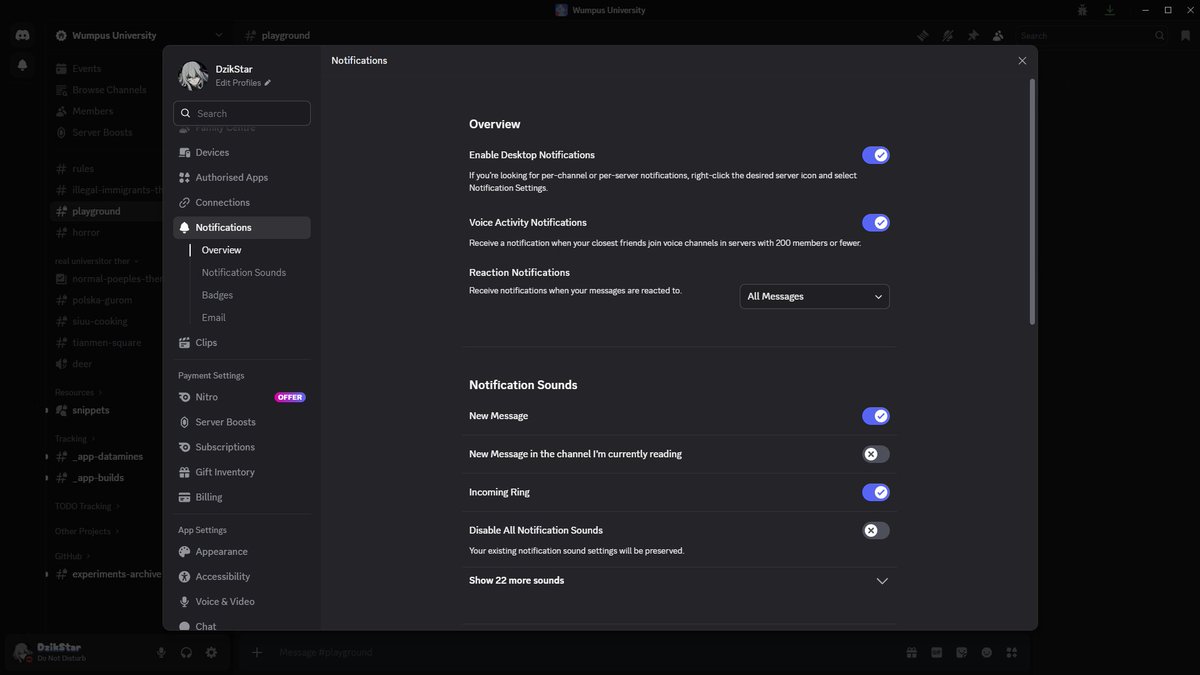Expand Show 22 more sounds
The width and height of the screenshot is (1200, 675).
pyautogui.click(x=679, y=580)
